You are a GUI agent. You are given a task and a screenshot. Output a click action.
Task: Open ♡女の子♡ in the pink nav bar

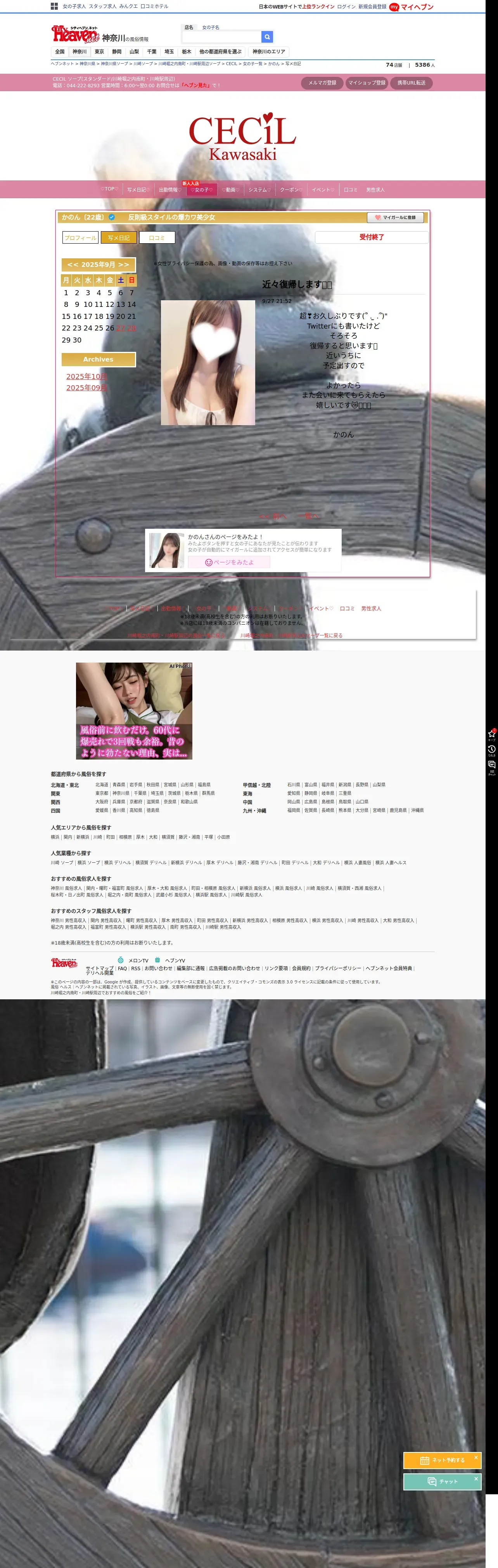coord(202,190)
